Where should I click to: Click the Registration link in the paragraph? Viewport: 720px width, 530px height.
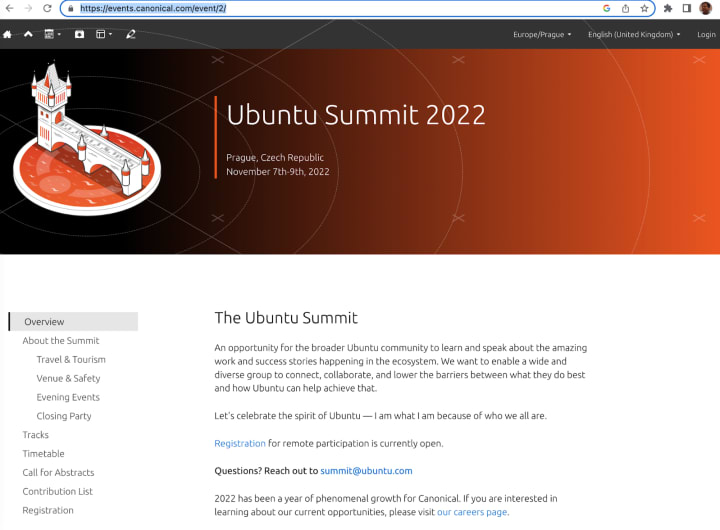point(240,443)
